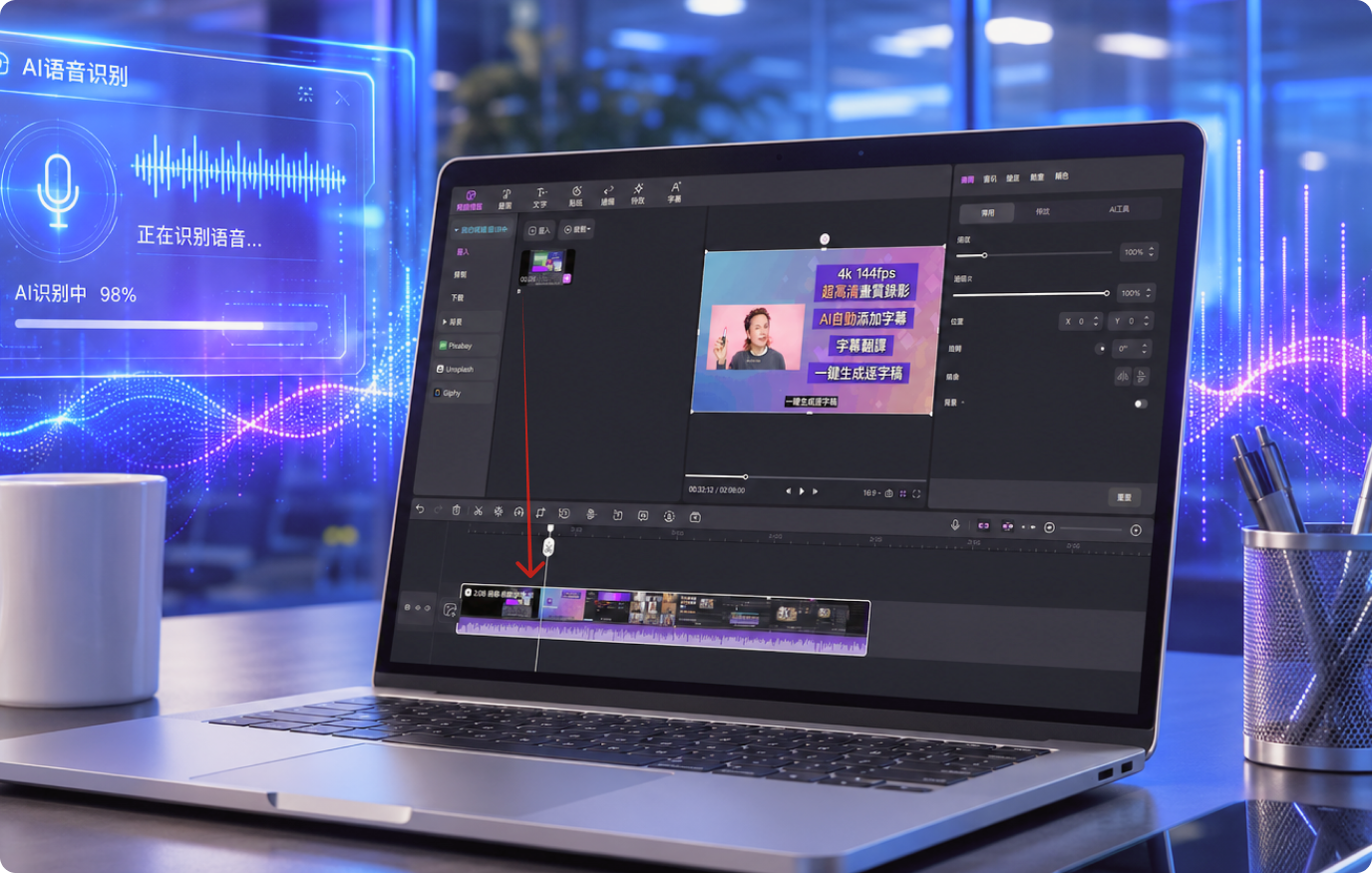Flip the clip vertically

[x=1142, y=377]
